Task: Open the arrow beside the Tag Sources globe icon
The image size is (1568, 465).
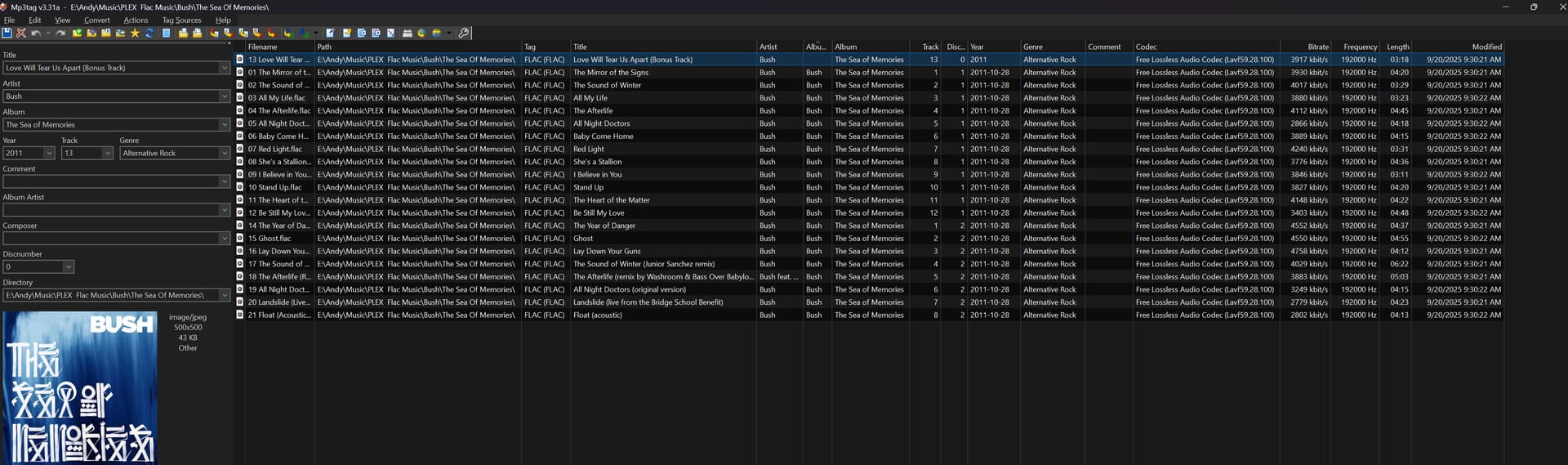Action: pyautogui.click(x=448, y=34)
